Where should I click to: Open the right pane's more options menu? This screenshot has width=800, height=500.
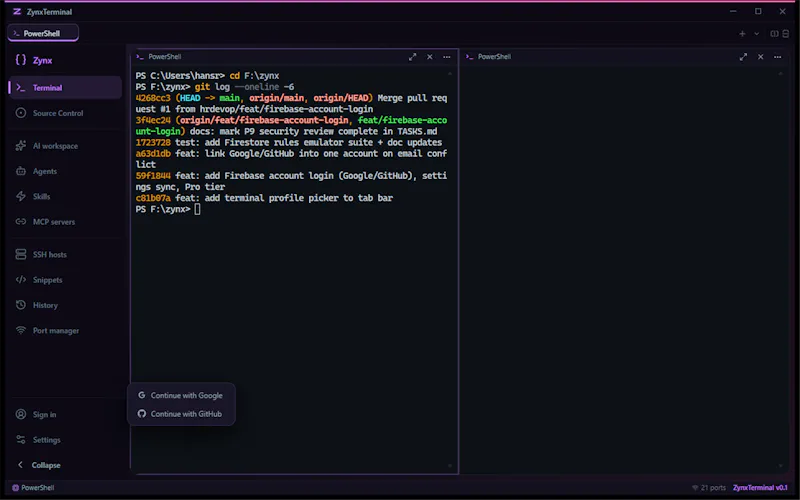click(777, 57)
